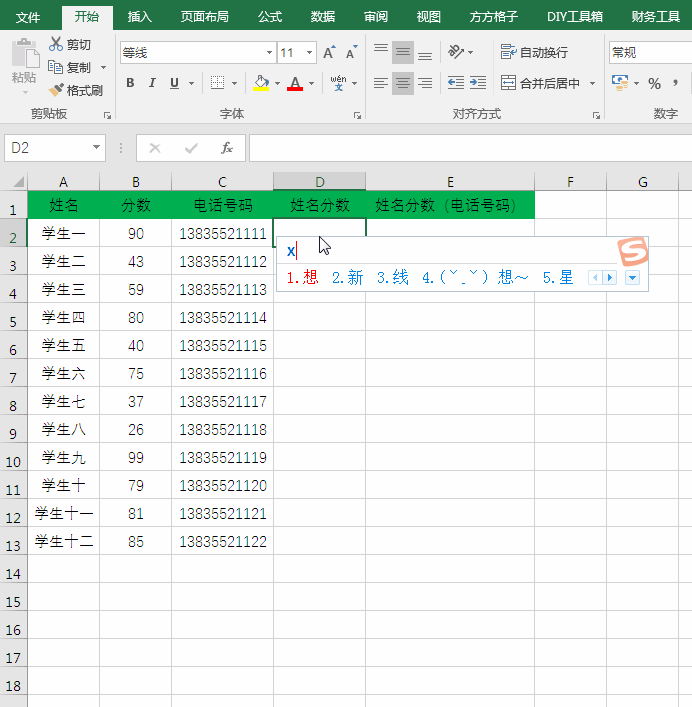
Task: Toggle bold formatting
Action: [x=130, y=83]
